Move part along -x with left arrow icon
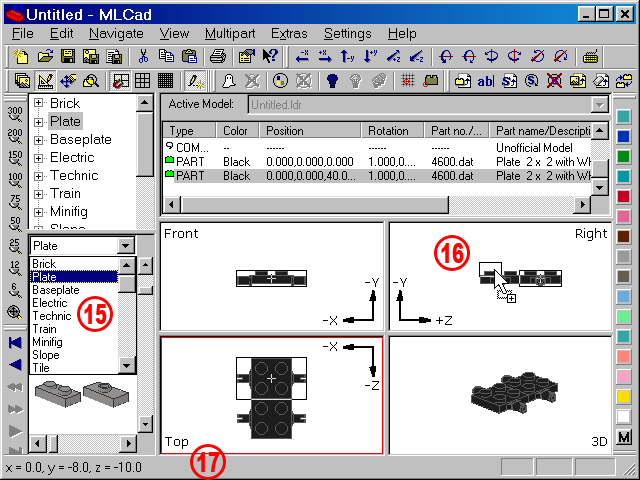 302,56
